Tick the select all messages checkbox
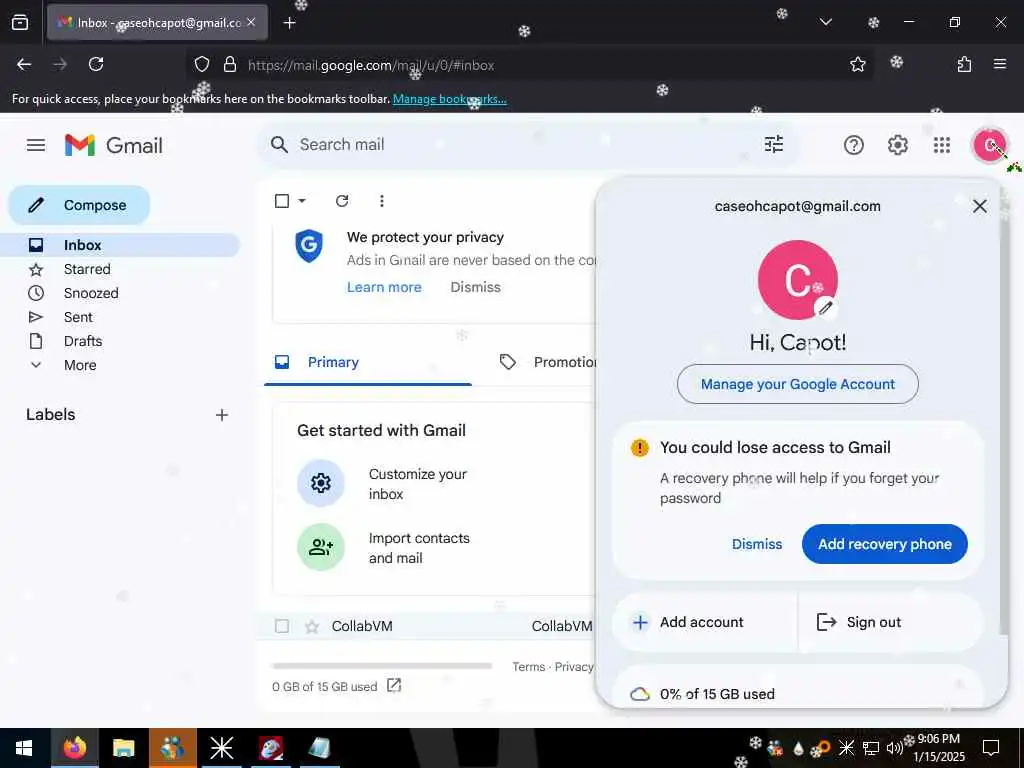 (x=282, y=200)
